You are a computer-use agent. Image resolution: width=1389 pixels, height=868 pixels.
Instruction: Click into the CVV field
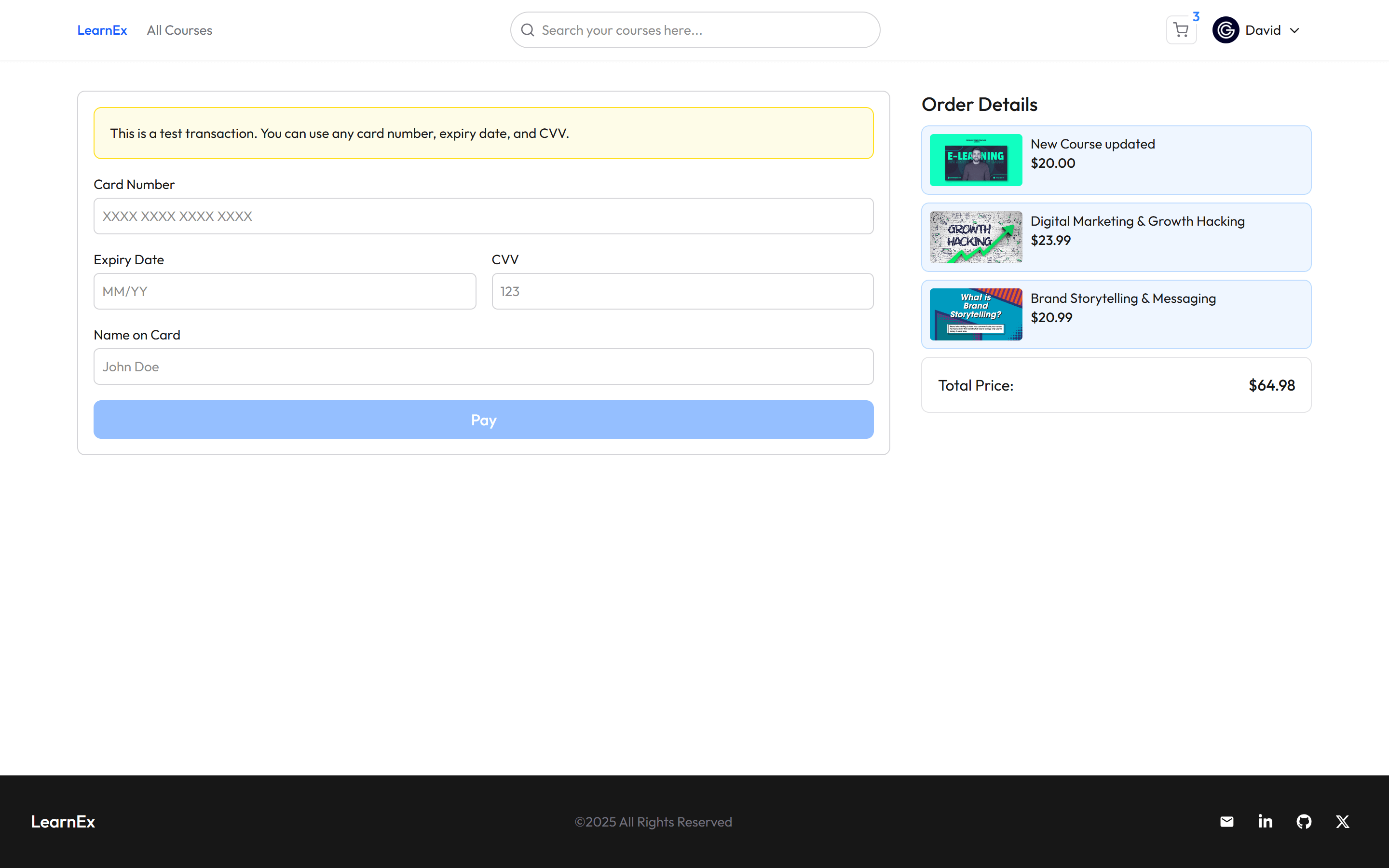pyautogui.click(x=682, y=291)
